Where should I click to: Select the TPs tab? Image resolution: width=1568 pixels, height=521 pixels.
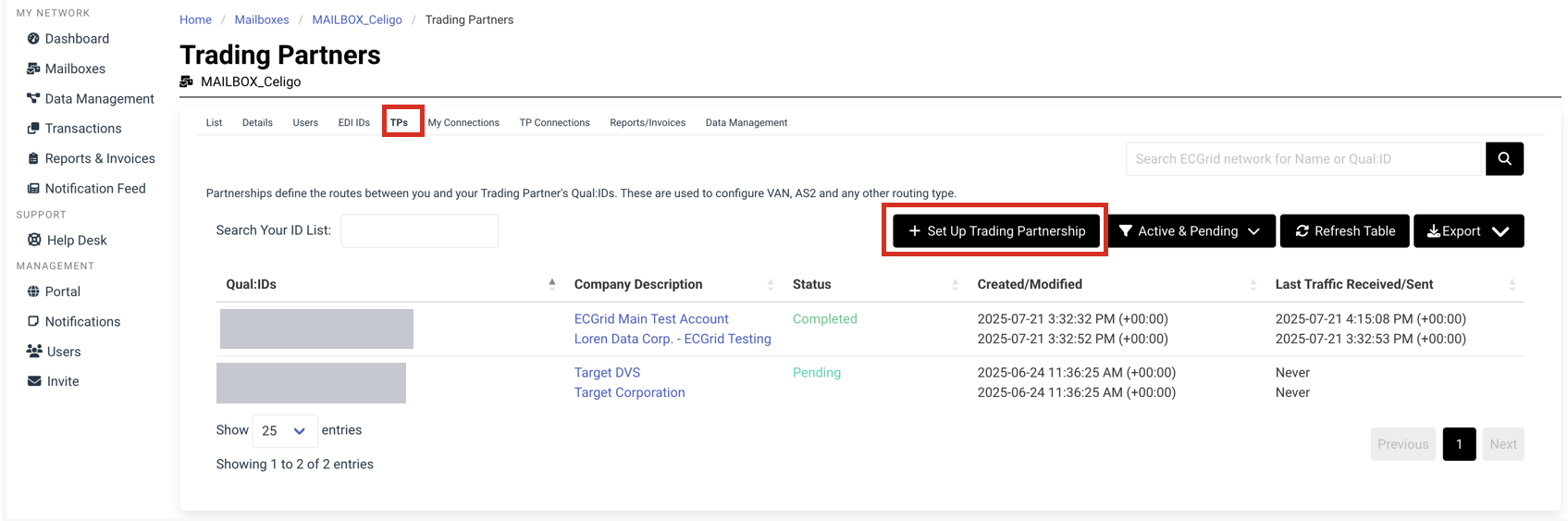pos(399,122)
